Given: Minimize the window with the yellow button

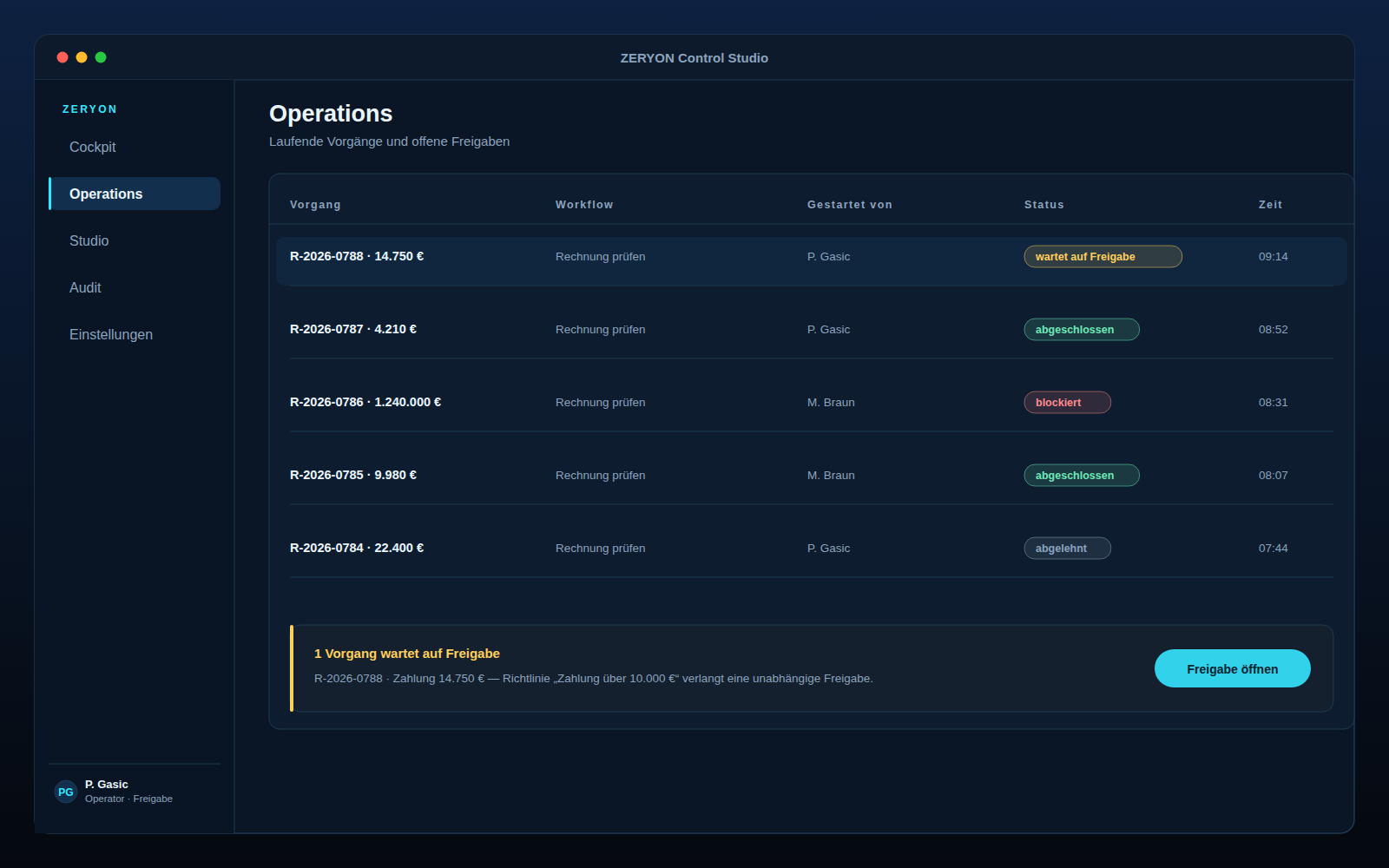Looking at the screenshot, I should point(82,57).
